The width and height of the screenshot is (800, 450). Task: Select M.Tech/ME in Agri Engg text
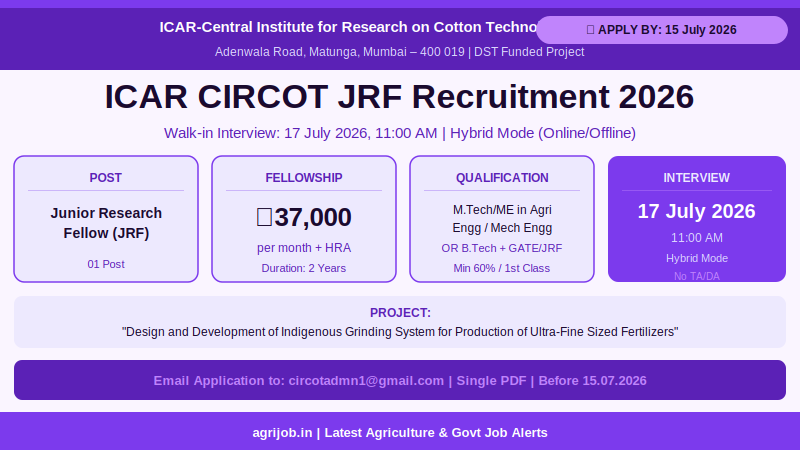[502, 219]
